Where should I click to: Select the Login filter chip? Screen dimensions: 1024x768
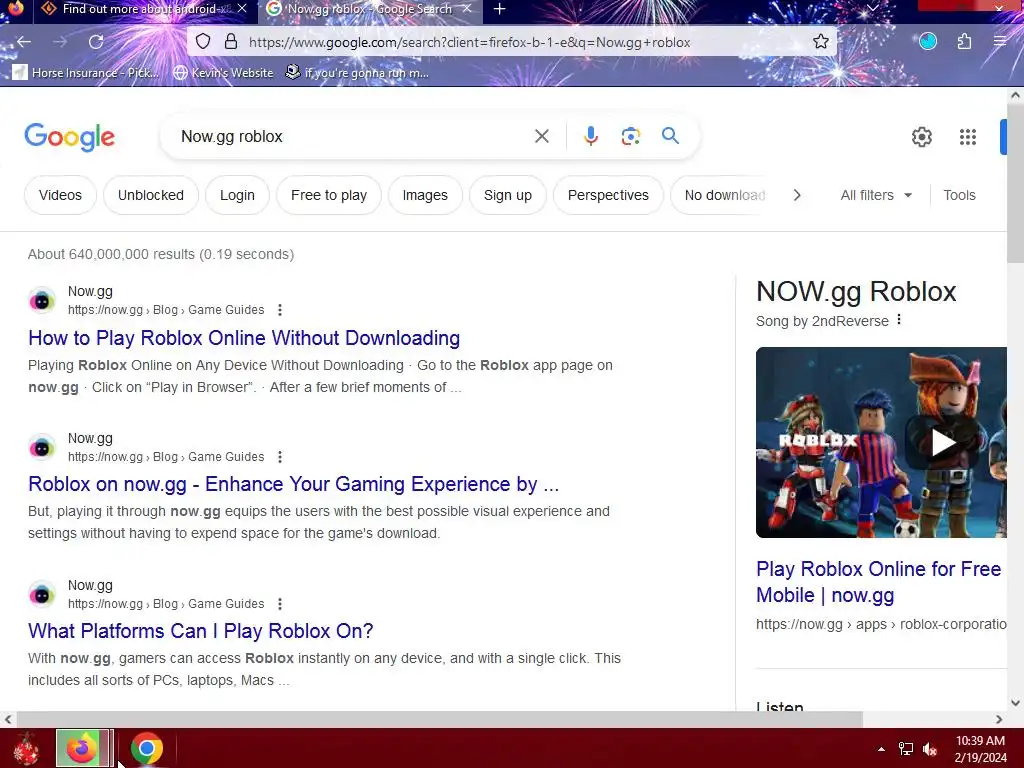[x=237, y=195]
